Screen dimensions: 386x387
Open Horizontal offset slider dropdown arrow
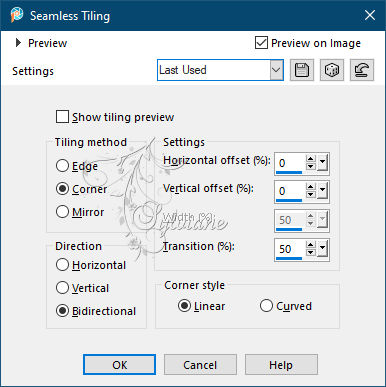pyautogui.click(x=322, y=163)
